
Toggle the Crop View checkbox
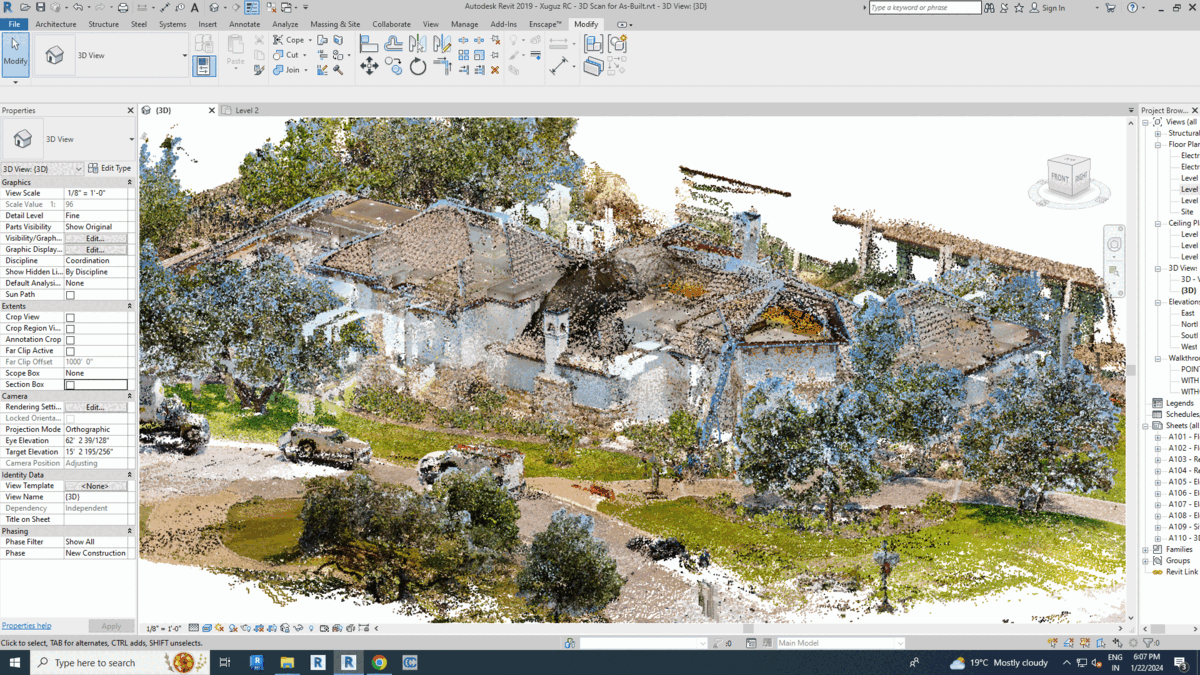(70, 317)
